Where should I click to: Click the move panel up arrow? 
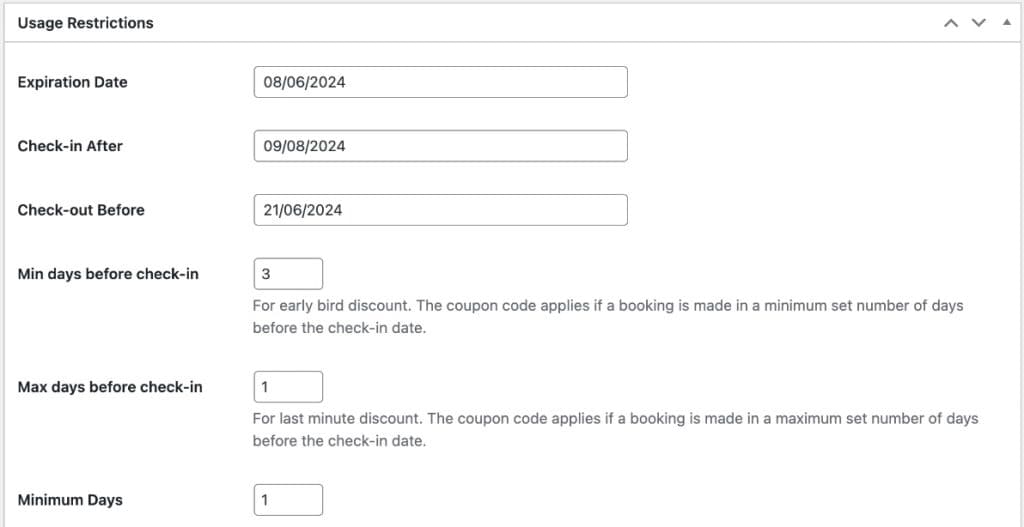click(951, 22)
